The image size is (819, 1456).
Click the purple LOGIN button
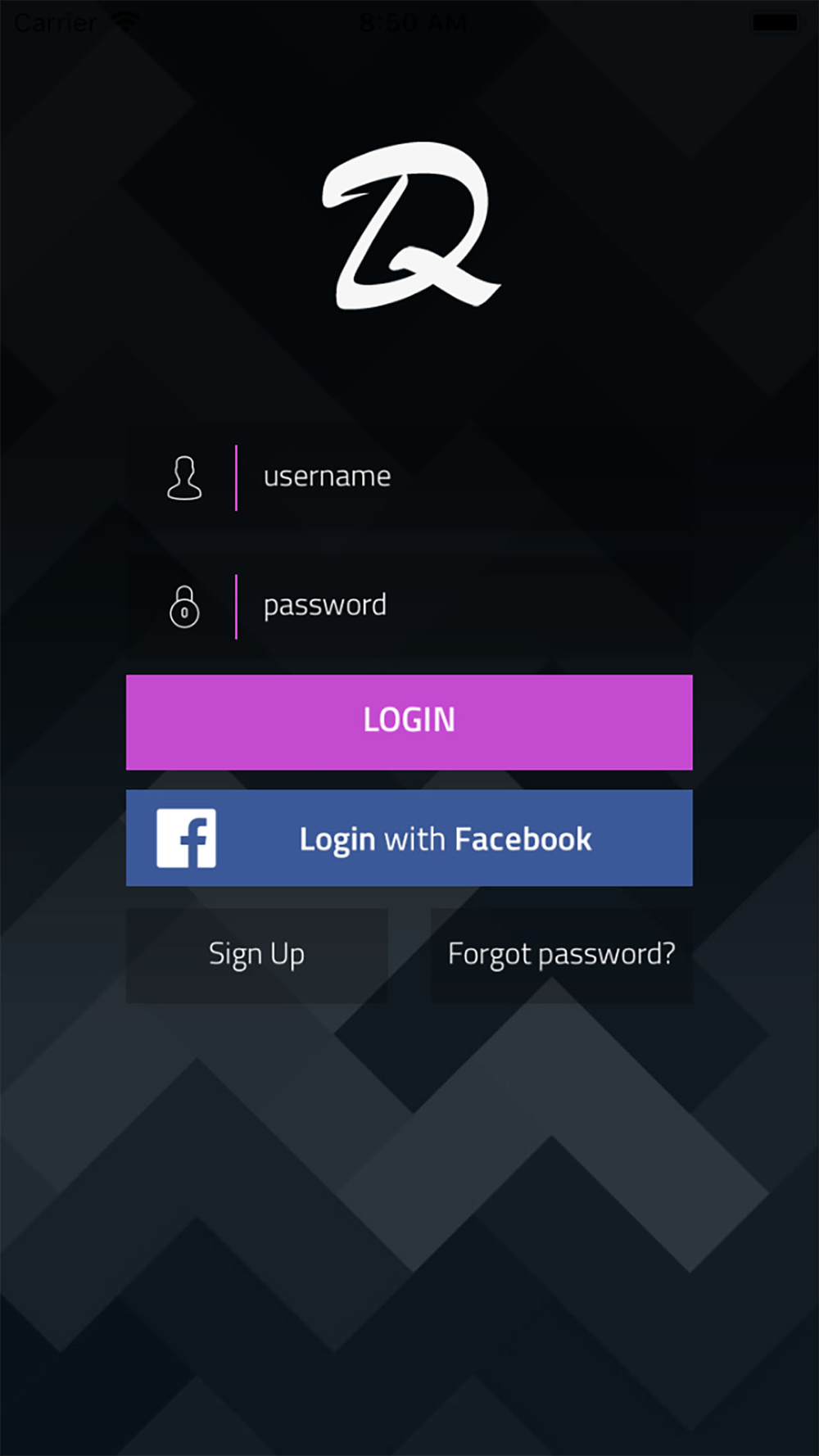click(409, 722)
